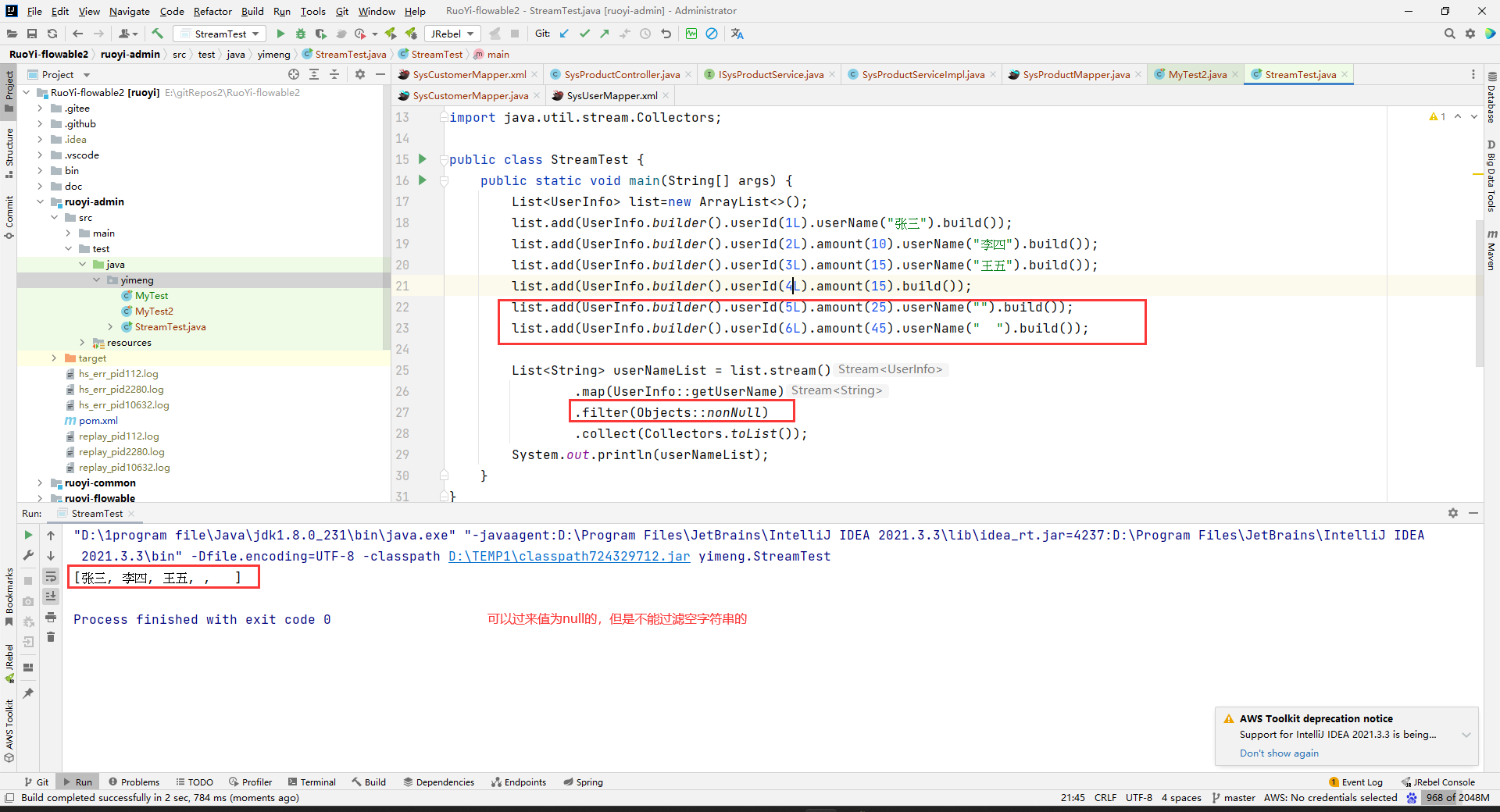Open Search Everywhere magnifier icon
This screenshot has width=1500, height=812.
1450,34
